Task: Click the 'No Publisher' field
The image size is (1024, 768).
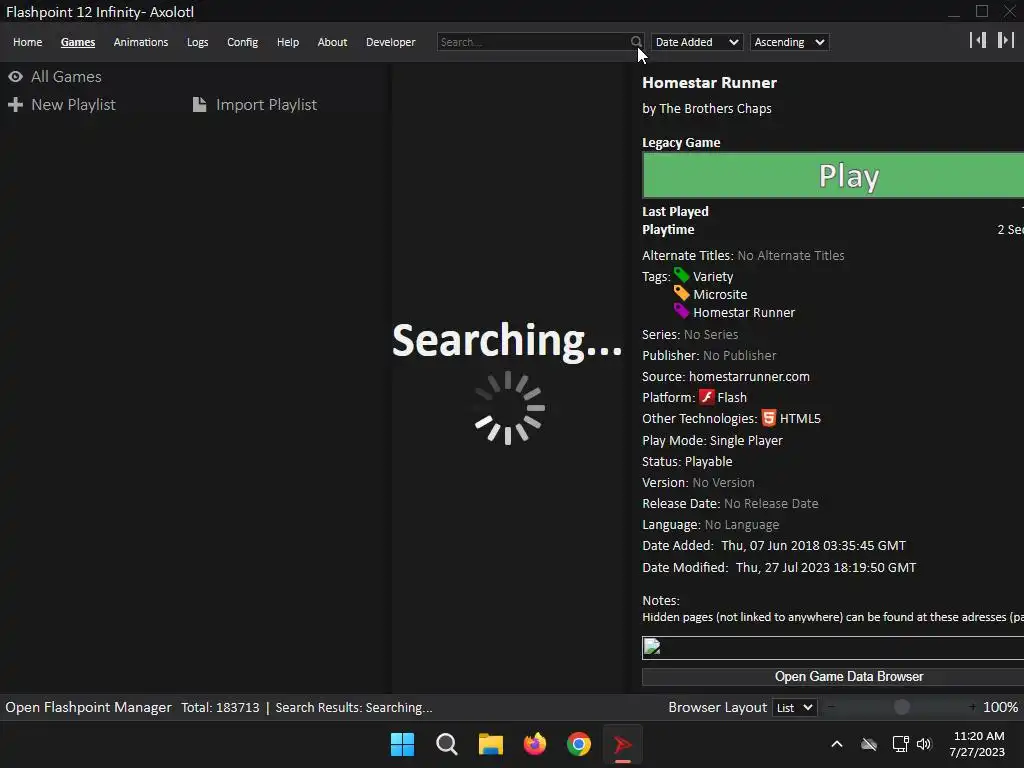Action: pos(739,355)
